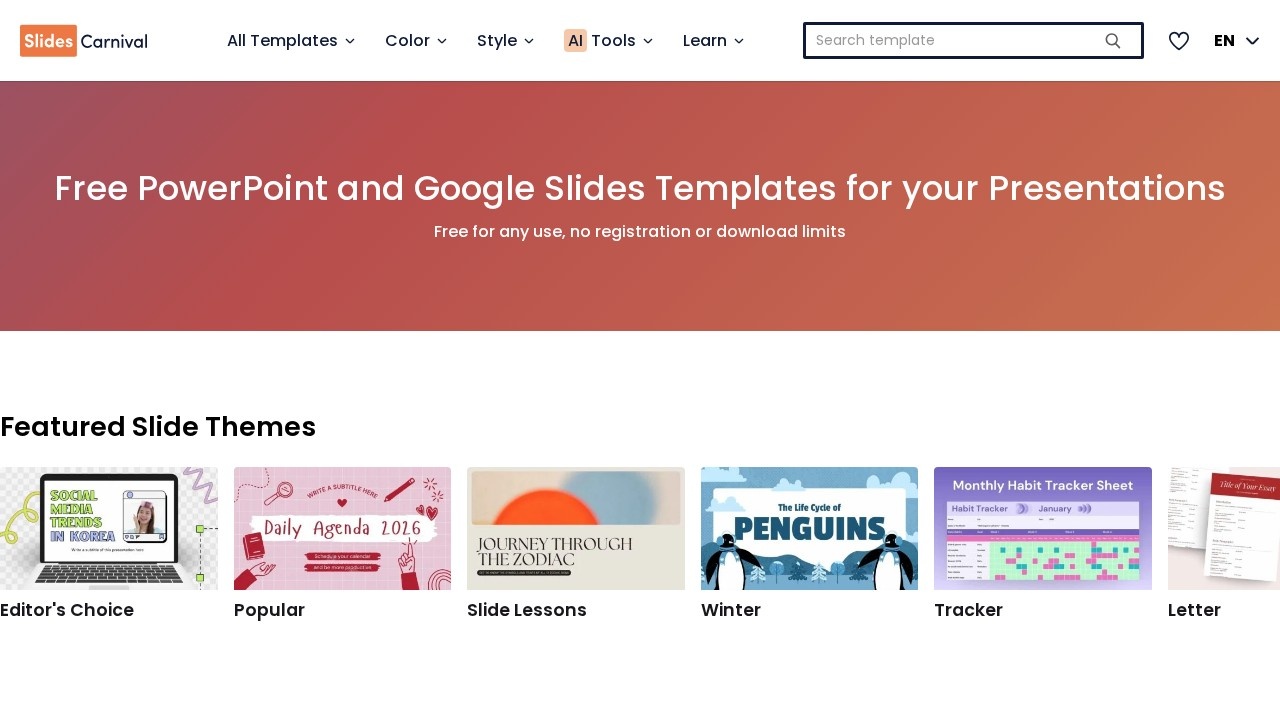Viewport: 1280px width, 720px height.
Task: Expand the All Templates dropdown
Action: (x=290, y=41)
